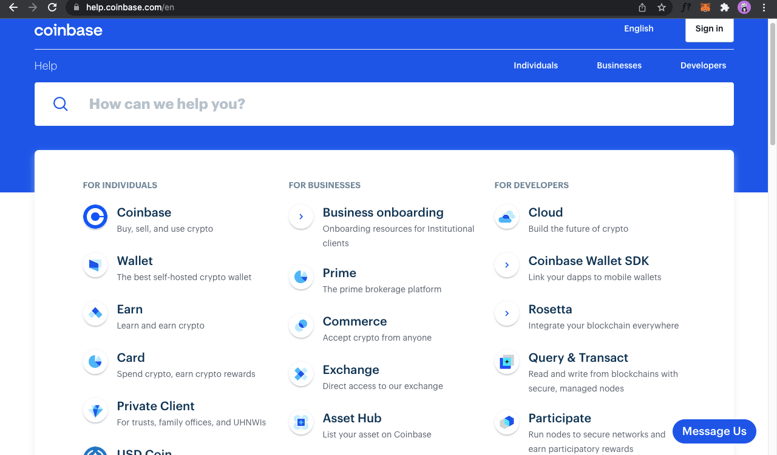Image resolution: width=777 pixels, height=455 pixels.
Task: Switch to the Developers tab
Action: [703, 65]
